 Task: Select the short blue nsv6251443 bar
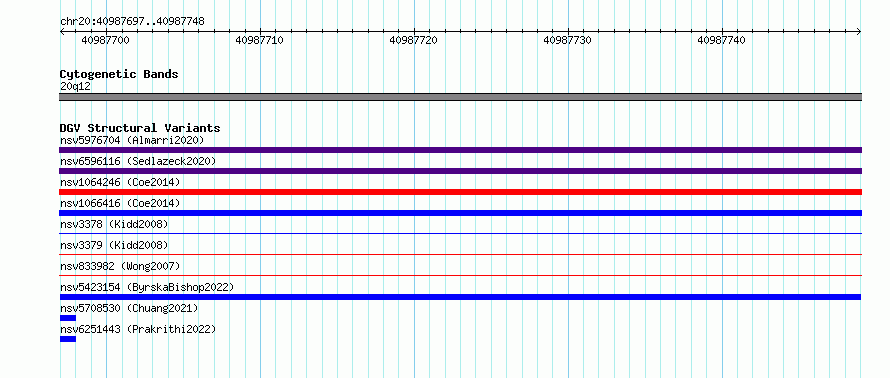[x=68, y=339]
